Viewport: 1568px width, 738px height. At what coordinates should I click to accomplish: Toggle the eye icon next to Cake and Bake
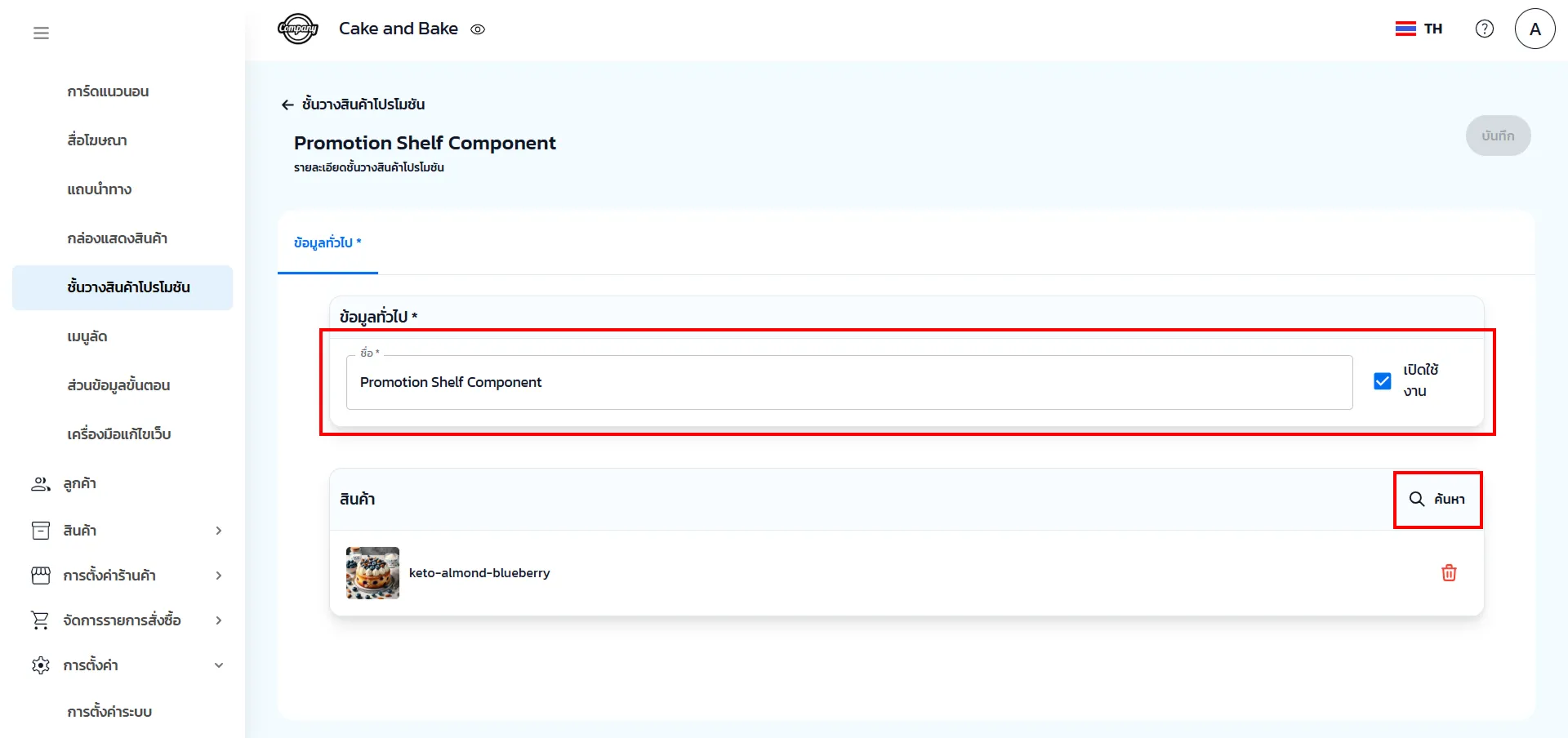pyautogui.click(x=478, y=29)
